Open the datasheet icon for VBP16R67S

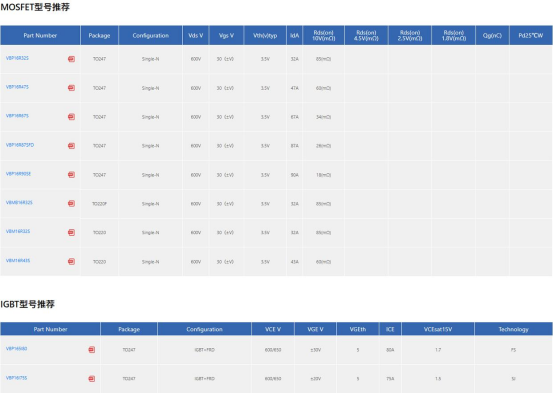[71, 117]
